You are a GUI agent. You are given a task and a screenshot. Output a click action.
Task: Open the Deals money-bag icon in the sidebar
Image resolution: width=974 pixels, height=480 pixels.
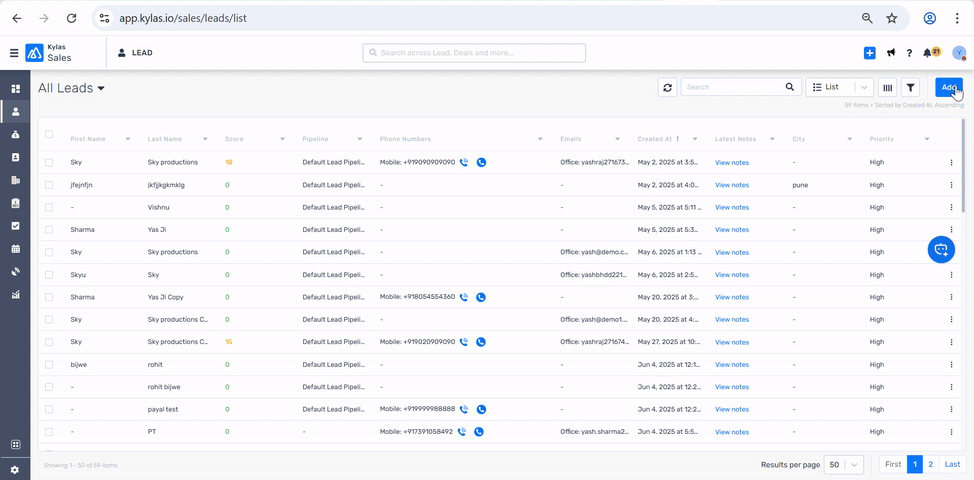16,134
